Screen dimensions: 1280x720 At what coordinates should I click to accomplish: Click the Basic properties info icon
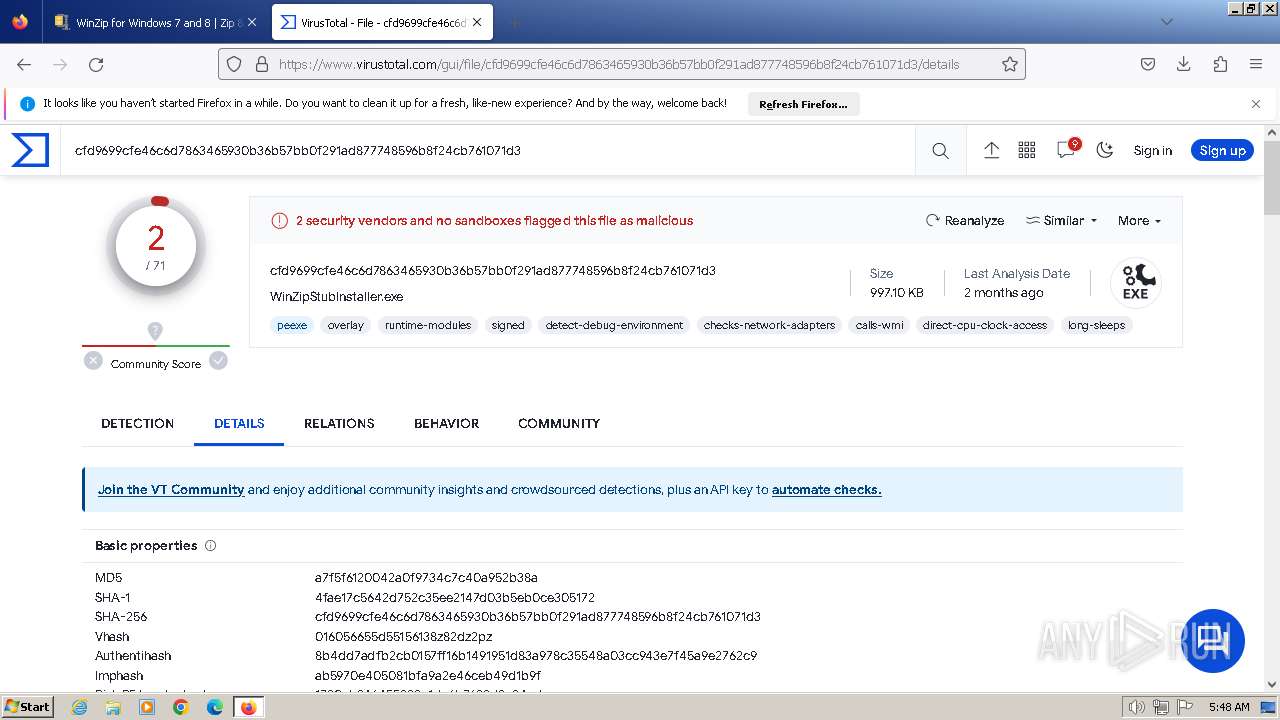pyautogui.click(x=210, y=546)
